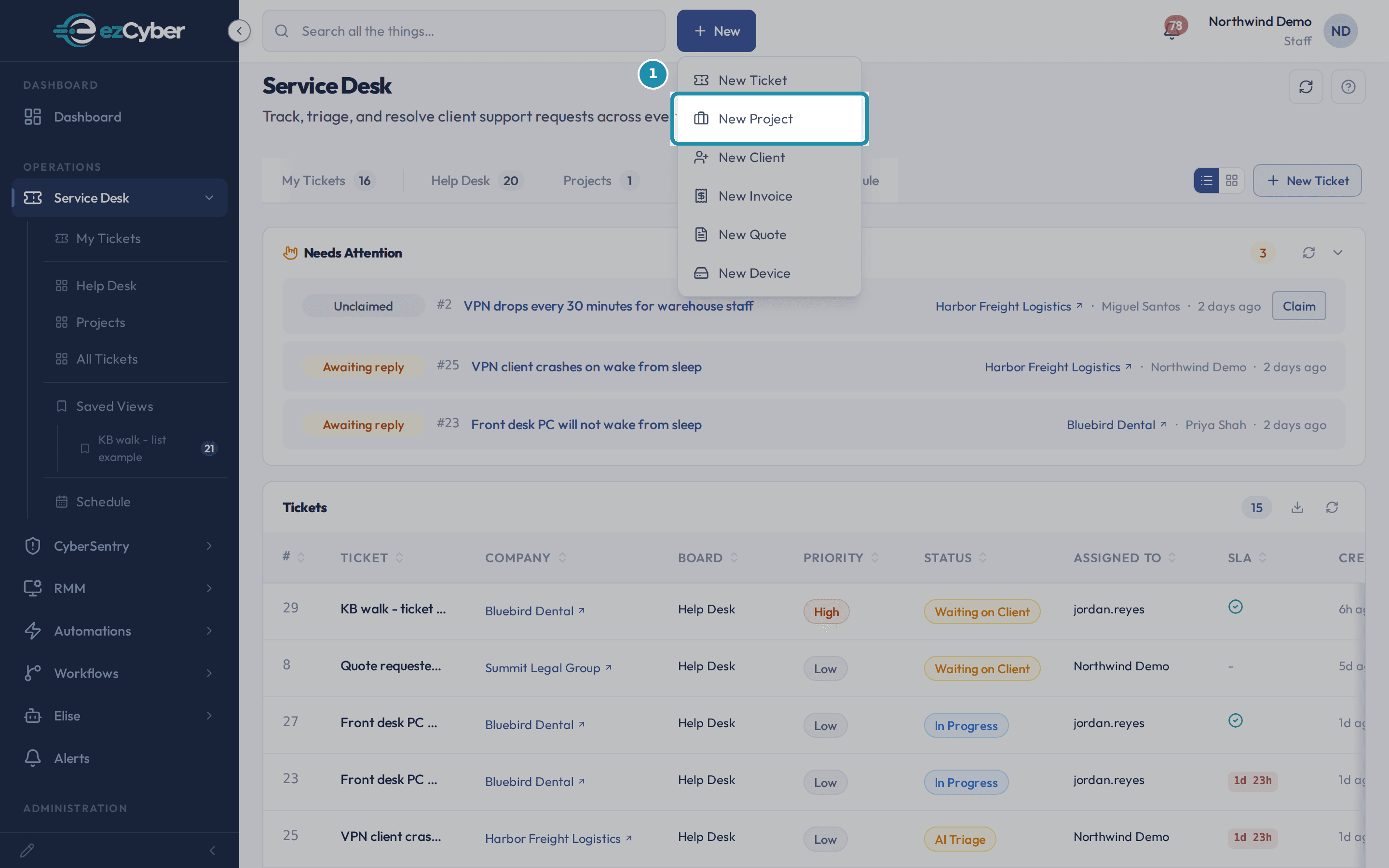Switch to list view layout
1389x868 pixels.
[x=1207, y=180]
